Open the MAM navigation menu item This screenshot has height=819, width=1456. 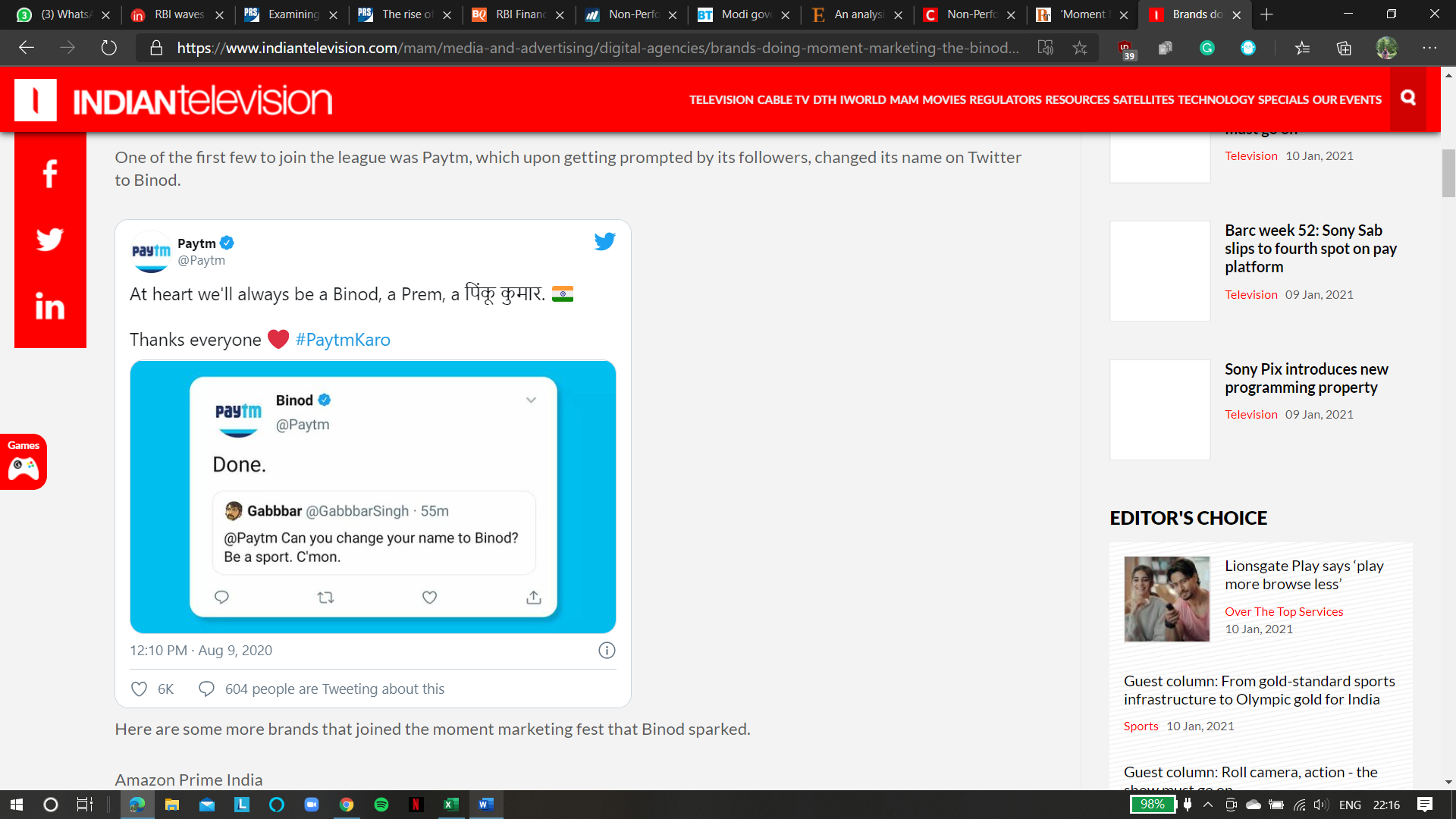904,99
